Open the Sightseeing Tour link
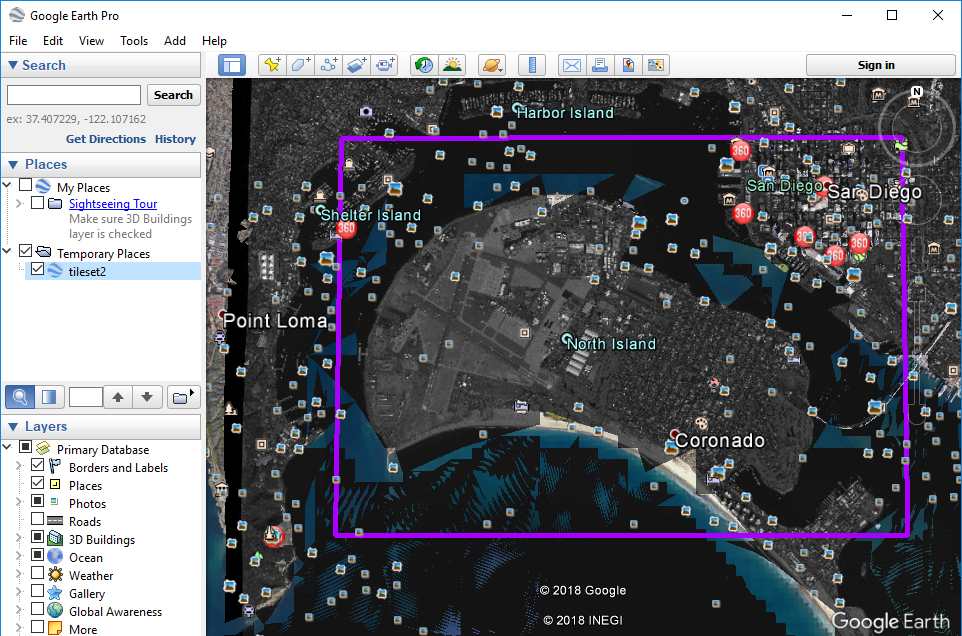Screen dimensions: 962x636 pos(113,204)
